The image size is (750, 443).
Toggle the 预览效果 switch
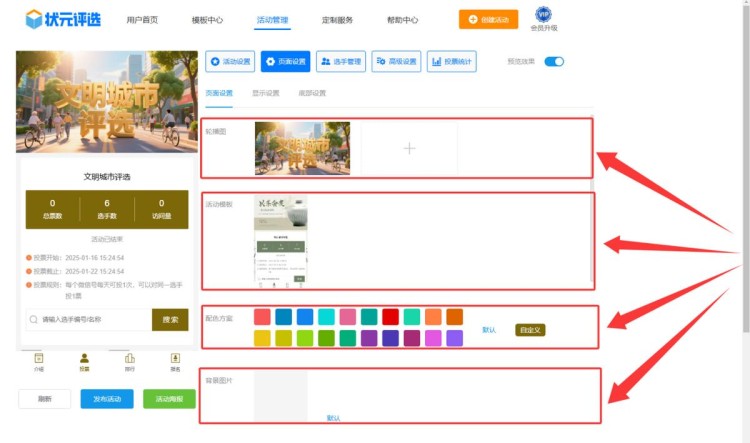pyautogui.click(x=554, y=62)
